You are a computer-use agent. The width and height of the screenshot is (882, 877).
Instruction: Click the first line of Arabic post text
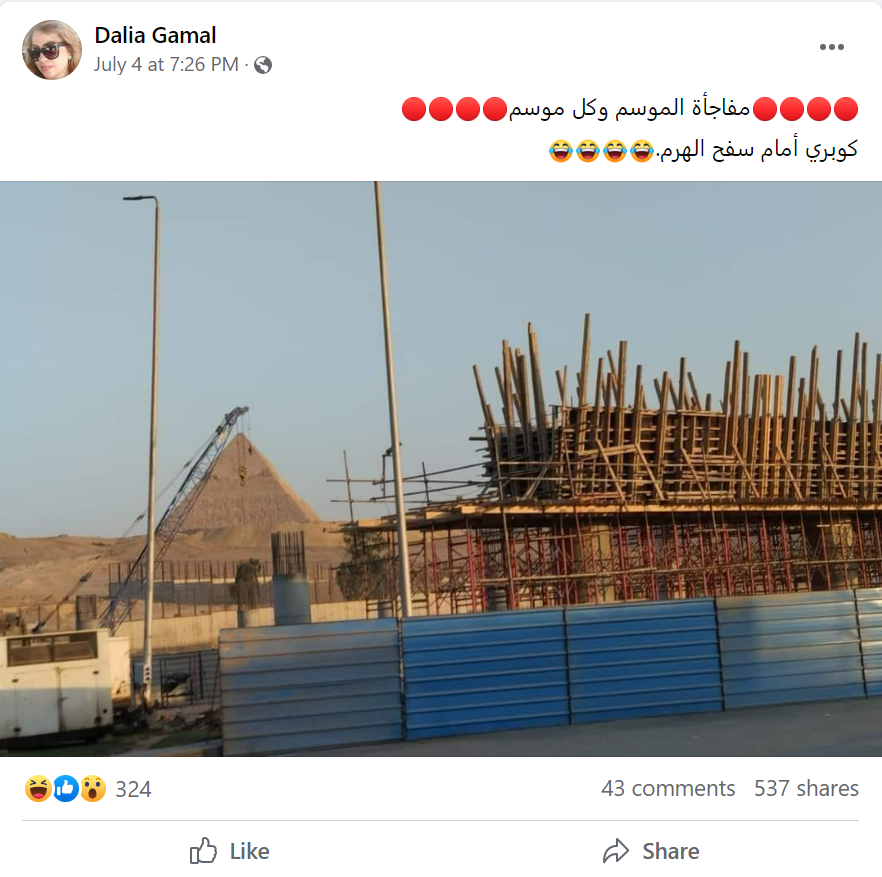[x=630, y=109]
